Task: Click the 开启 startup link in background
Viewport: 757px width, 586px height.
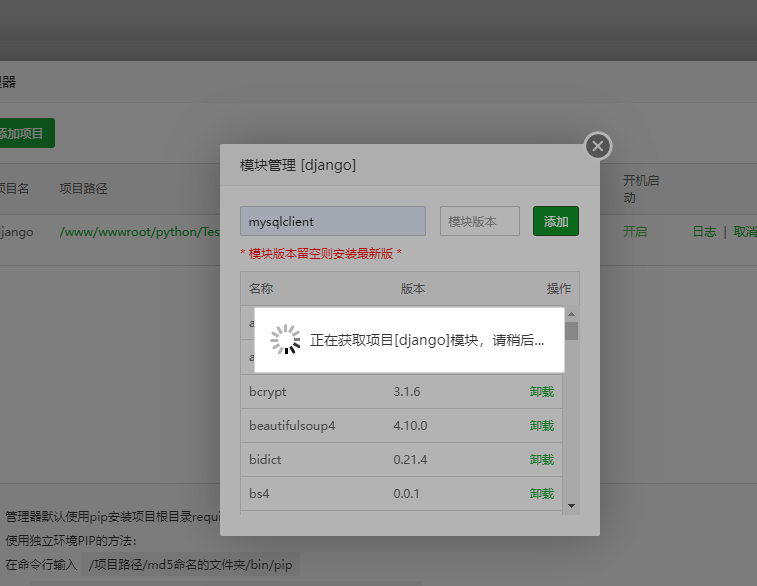Action: pos(634,232)
